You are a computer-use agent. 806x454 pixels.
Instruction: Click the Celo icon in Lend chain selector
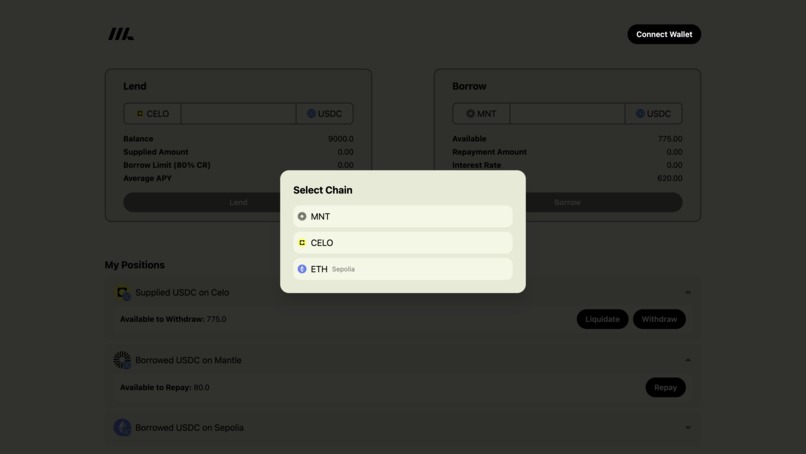click(139, 114)
